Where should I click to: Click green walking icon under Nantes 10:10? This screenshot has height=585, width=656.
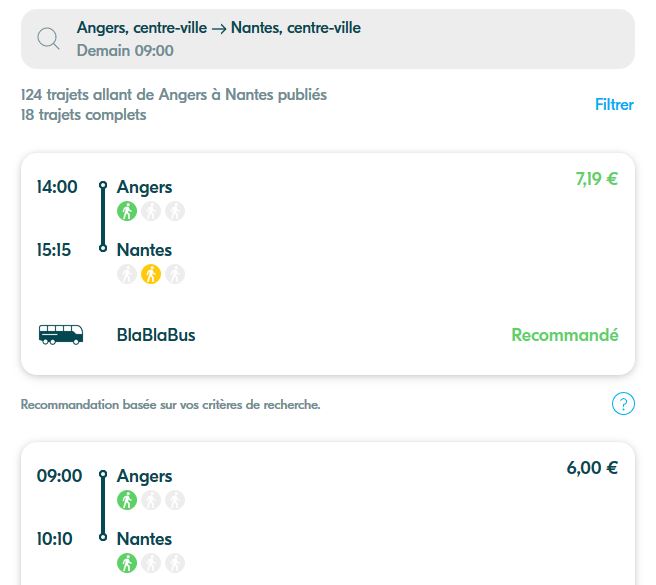(x=127, y=563)
